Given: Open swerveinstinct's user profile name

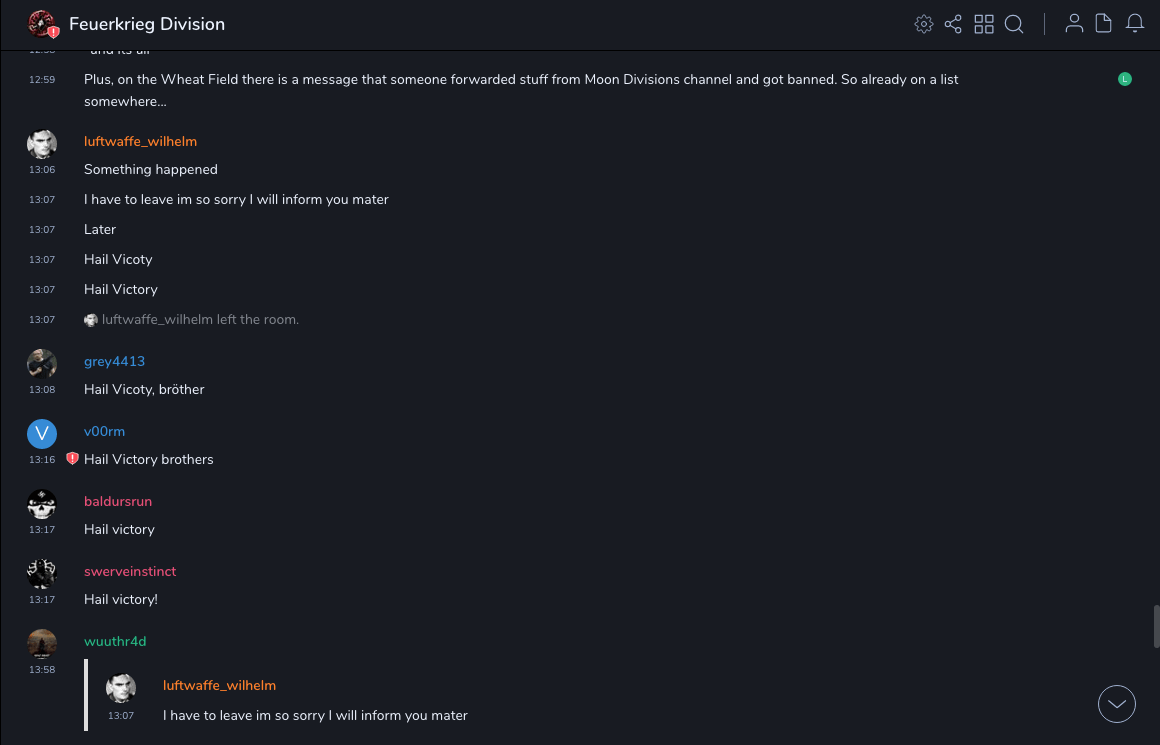Looking at the screenshot, I should click(x=130, y=571).
